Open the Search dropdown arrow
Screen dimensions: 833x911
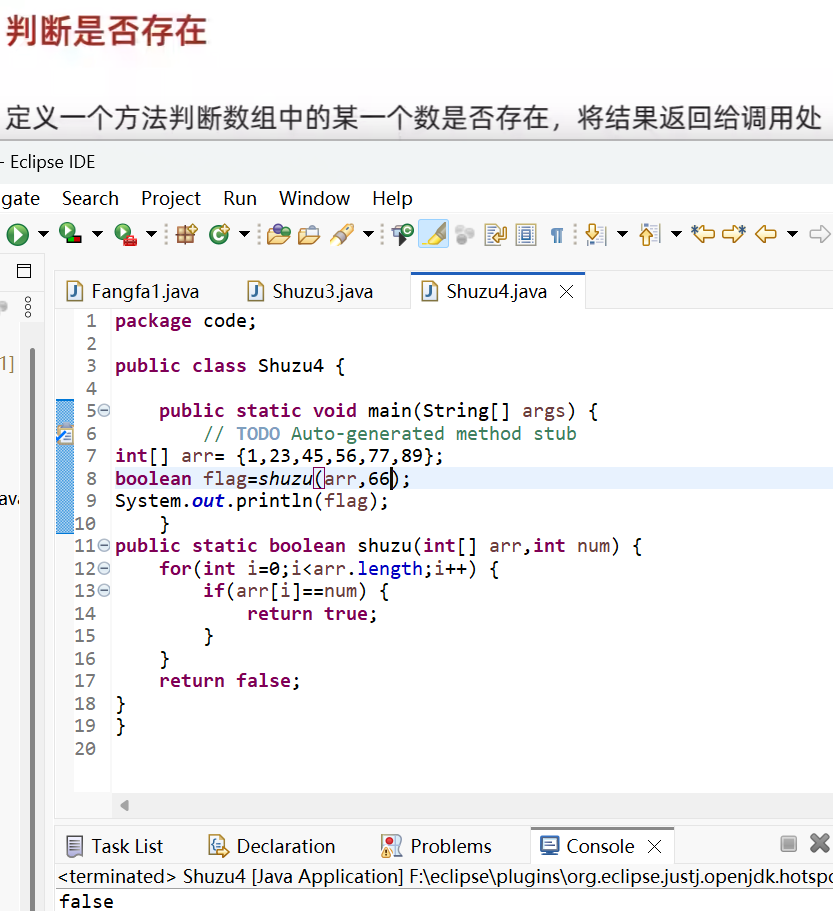click(368, 235)
